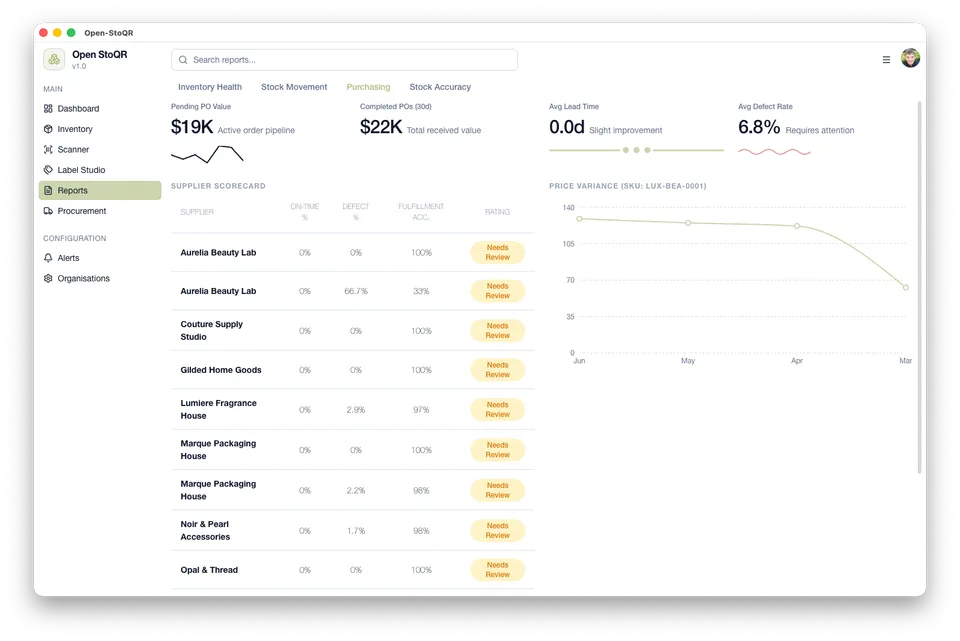Click the Alerts bell icon
Viewport: 960px width, 641px height.
click(48, 258)
